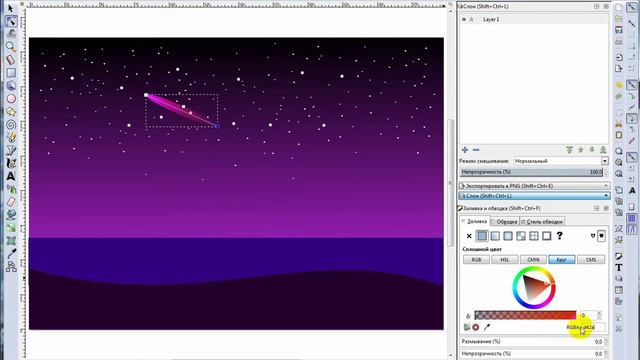Select the Pencil freehand tool

pos(11,138)
